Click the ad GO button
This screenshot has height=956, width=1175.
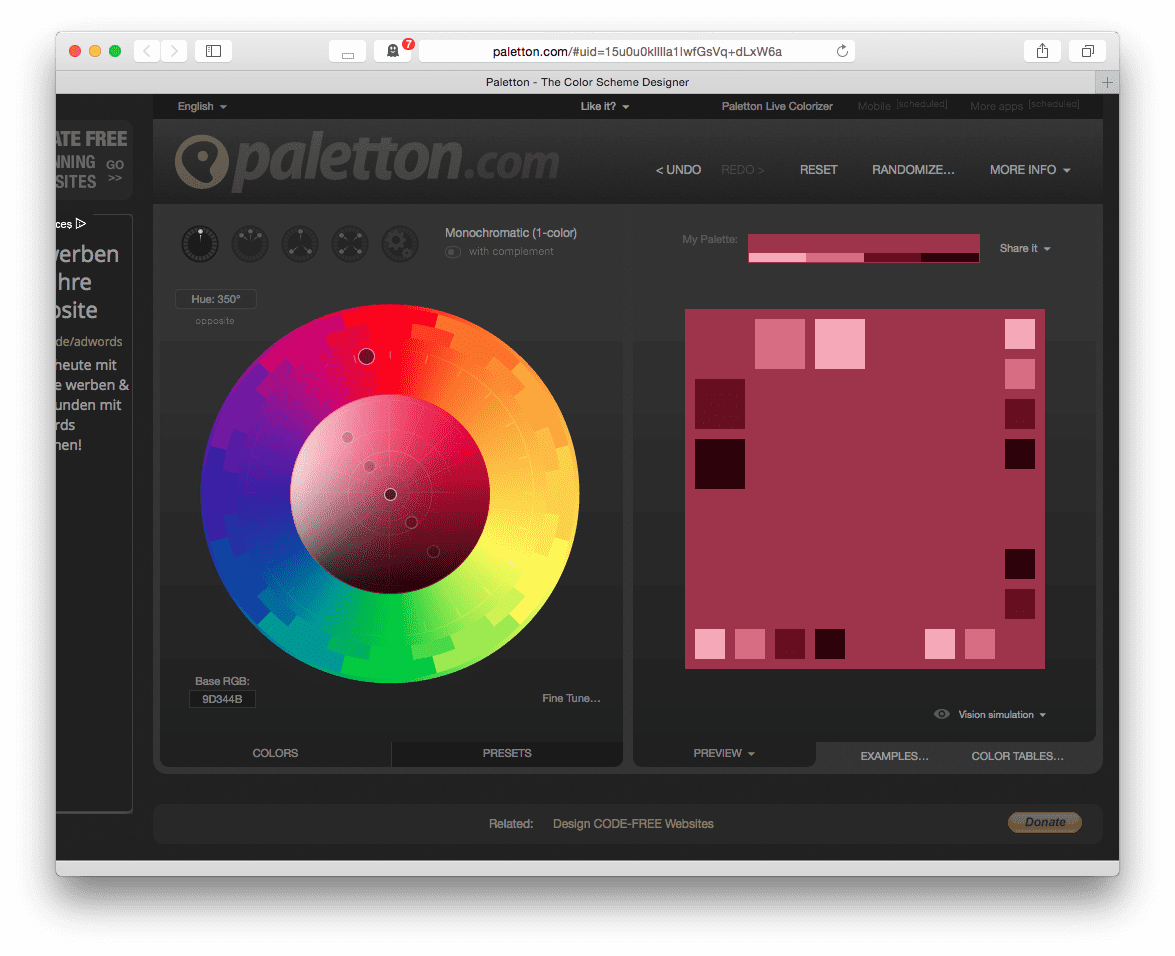115,171
